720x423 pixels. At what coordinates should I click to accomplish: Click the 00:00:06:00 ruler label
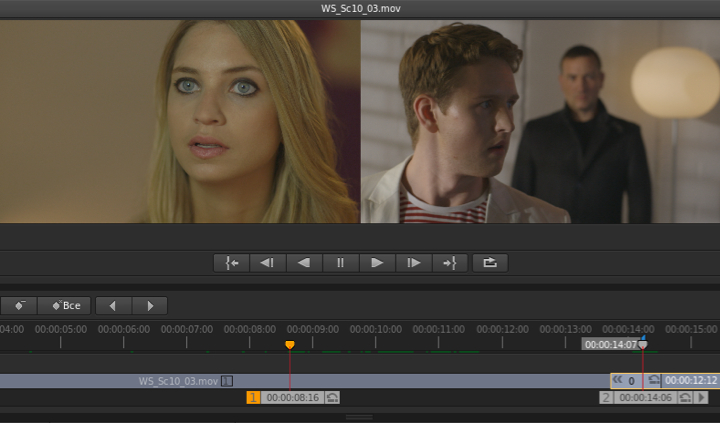pos(124,329)
